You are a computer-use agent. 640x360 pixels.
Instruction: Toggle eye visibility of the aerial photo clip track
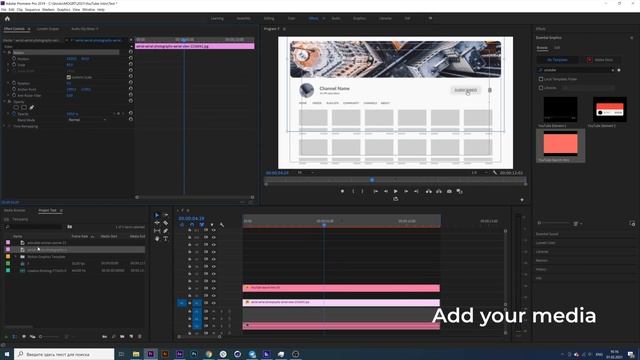[213, 302]
